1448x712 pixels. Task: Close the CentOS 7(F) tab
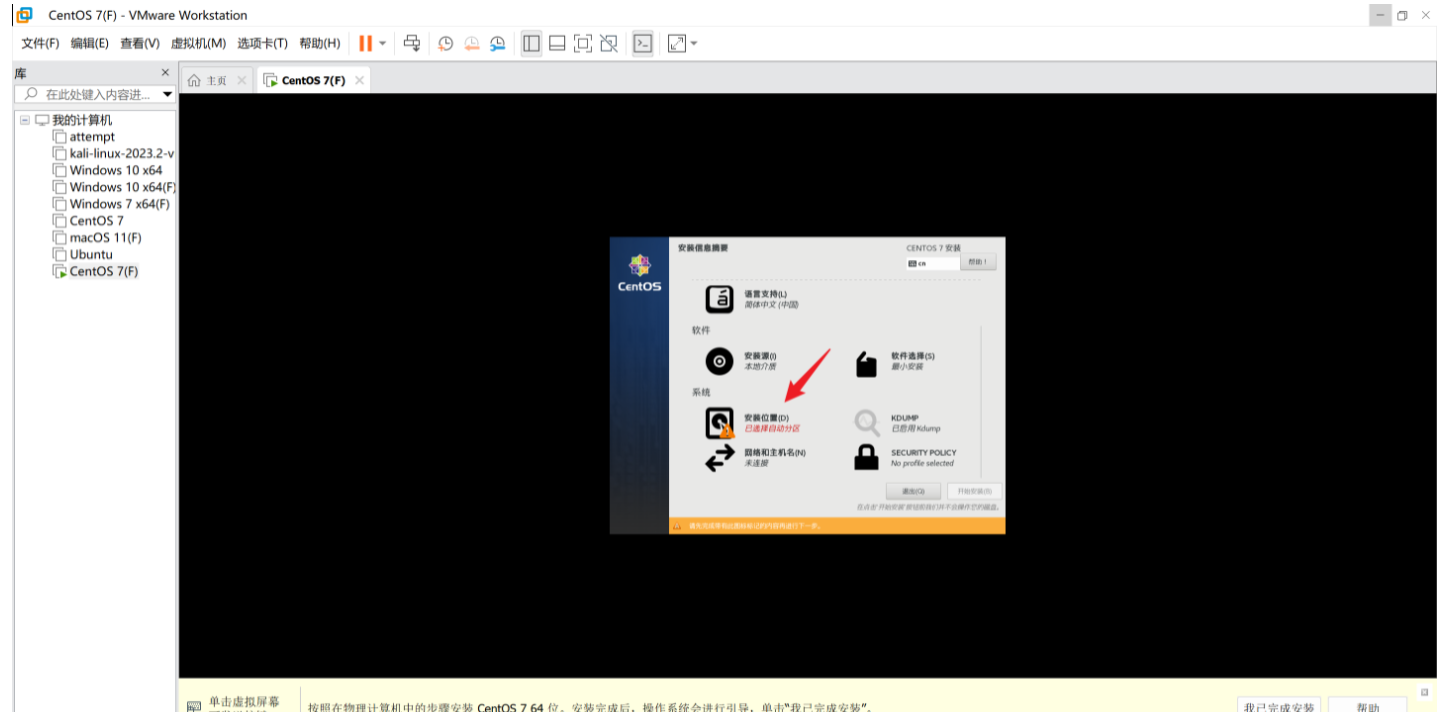[360, 81]
